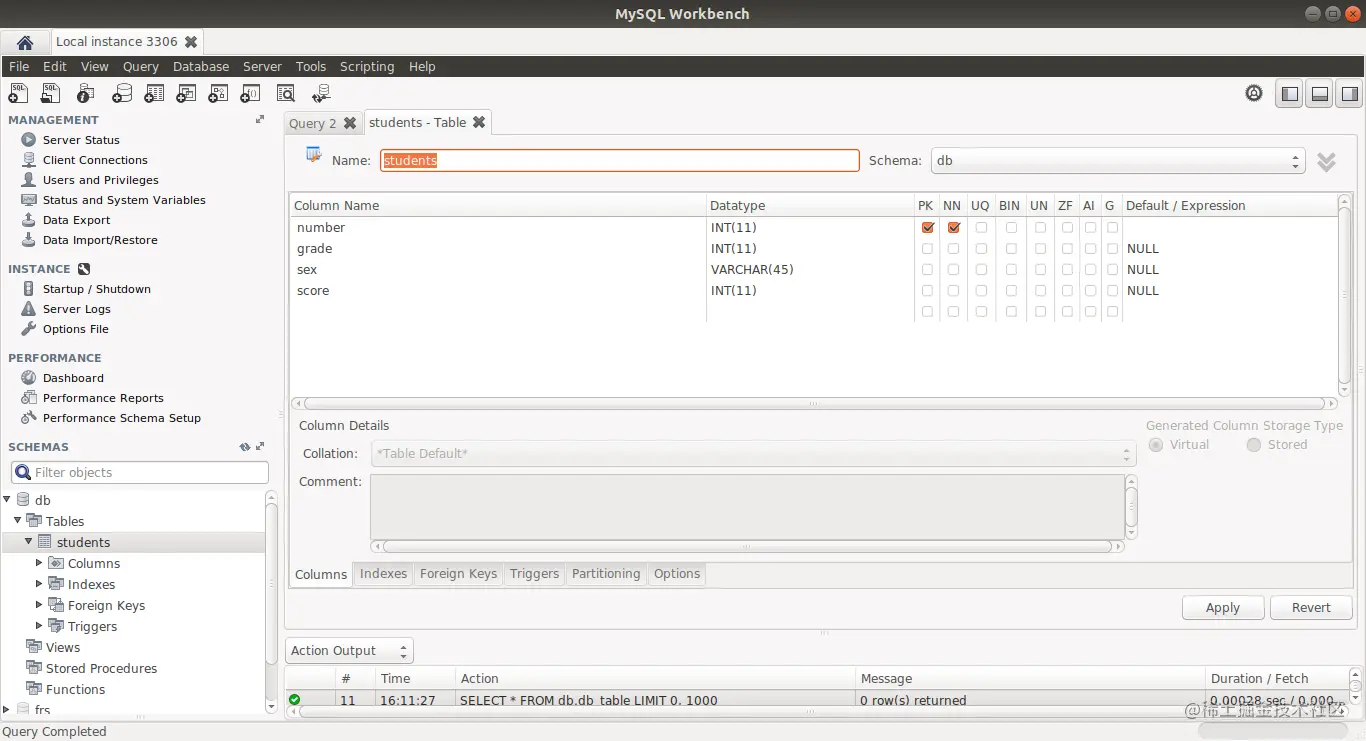Open the Database menu

pyautogui.click(x=200, y=66)
